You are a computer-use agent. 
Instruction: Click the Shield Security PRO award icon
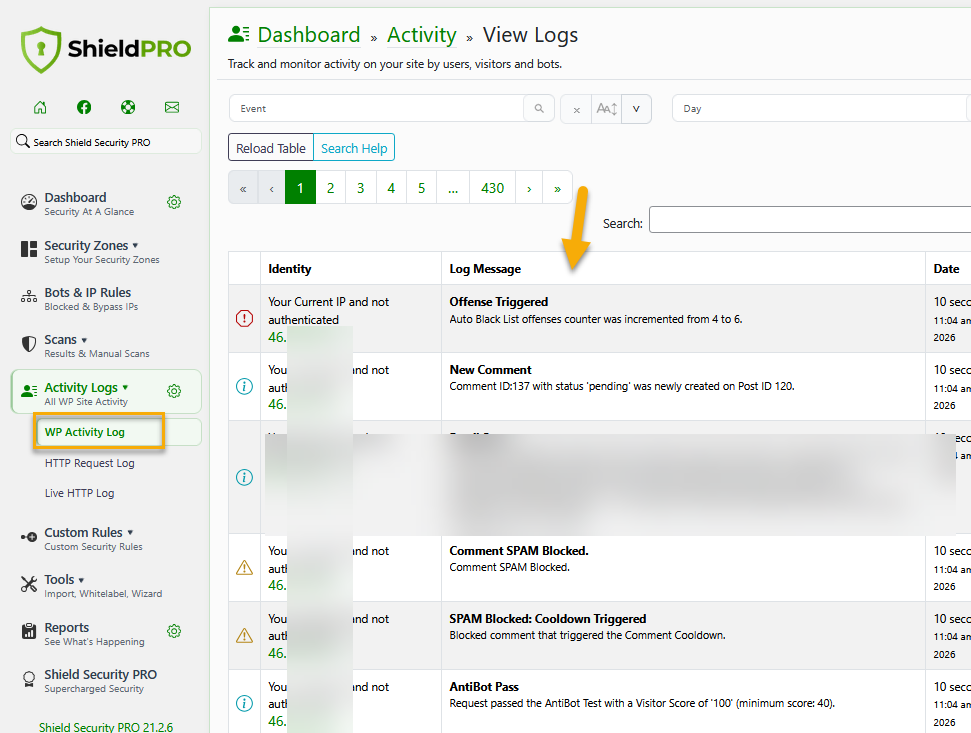tap(29, 679)
